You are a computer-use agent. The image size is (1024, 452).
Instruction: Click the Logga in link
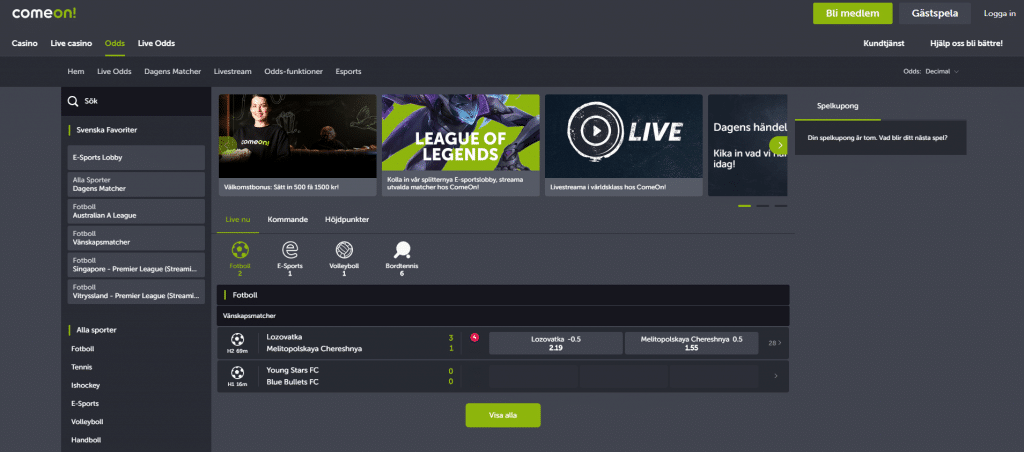click(x=999, y=13)
